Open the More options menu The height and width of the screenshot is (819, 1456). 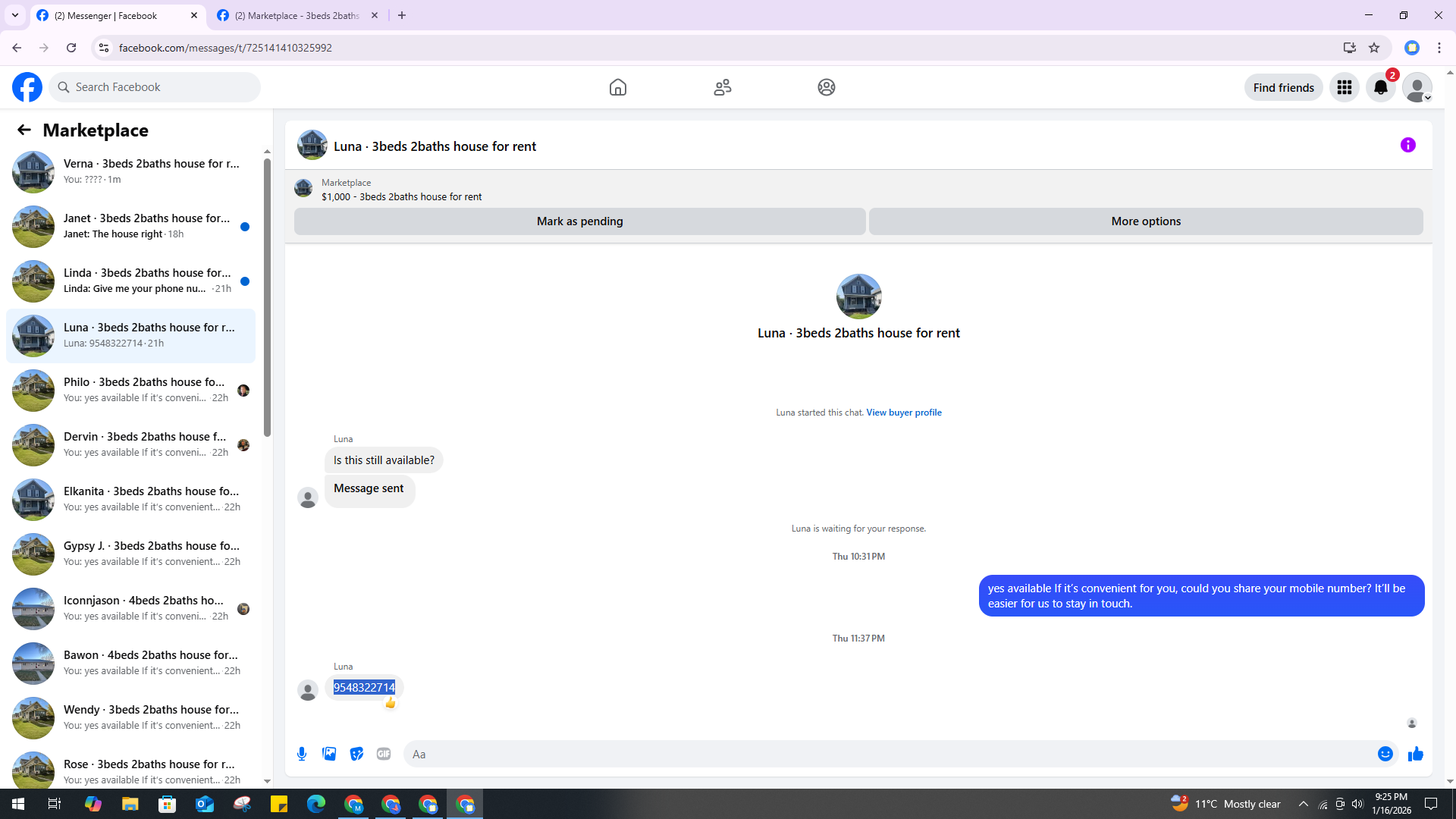pos(1145,221)
